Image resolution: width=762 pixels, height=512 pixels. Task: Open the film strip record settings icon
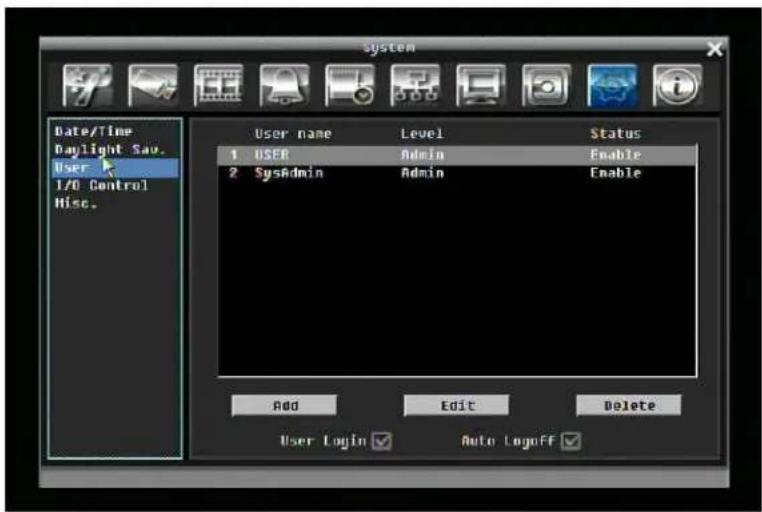219,85
